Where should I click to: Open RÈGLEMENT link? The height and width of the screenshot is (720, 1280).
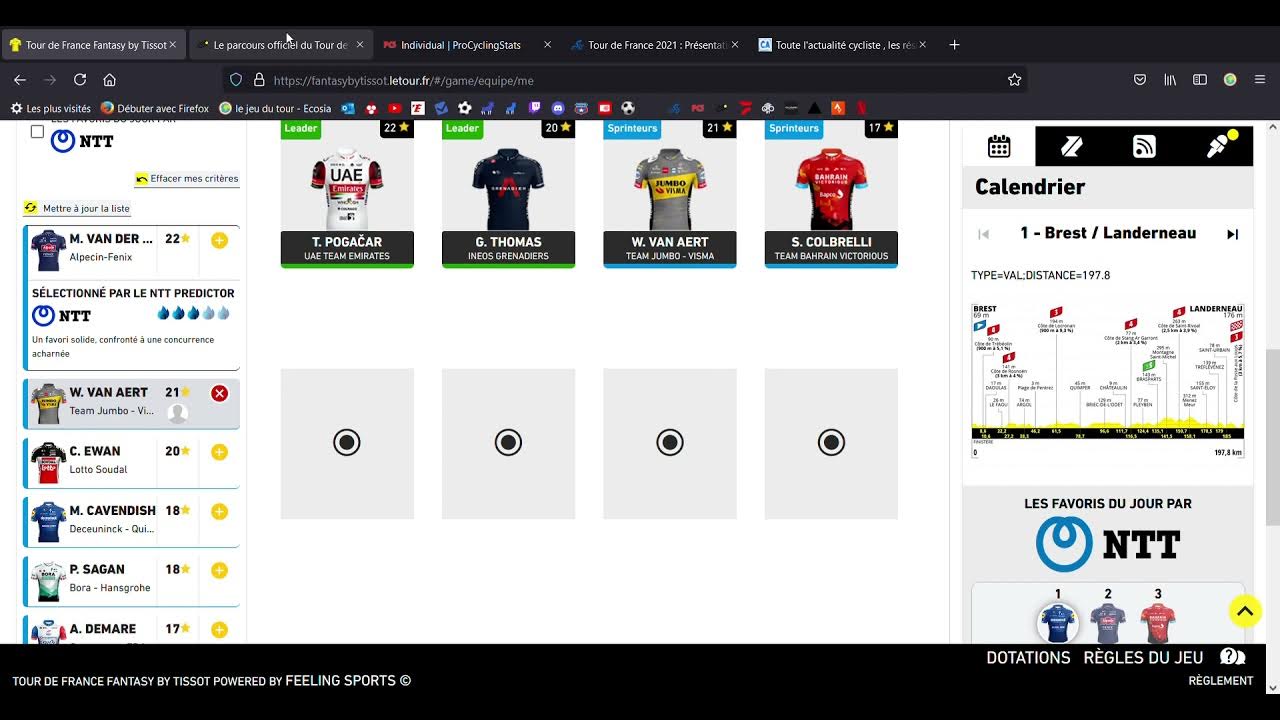pos(1220,681)
